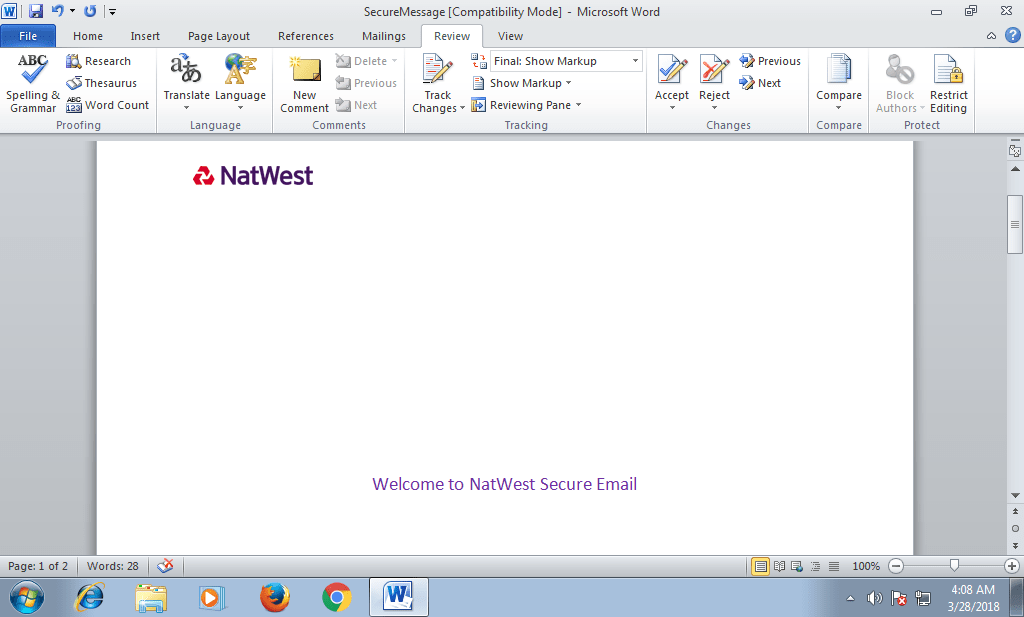The height and width of the screenshot is (617, 1024).
Task: Expand the Accept dropdown arrow
Action: click(672, 108)
